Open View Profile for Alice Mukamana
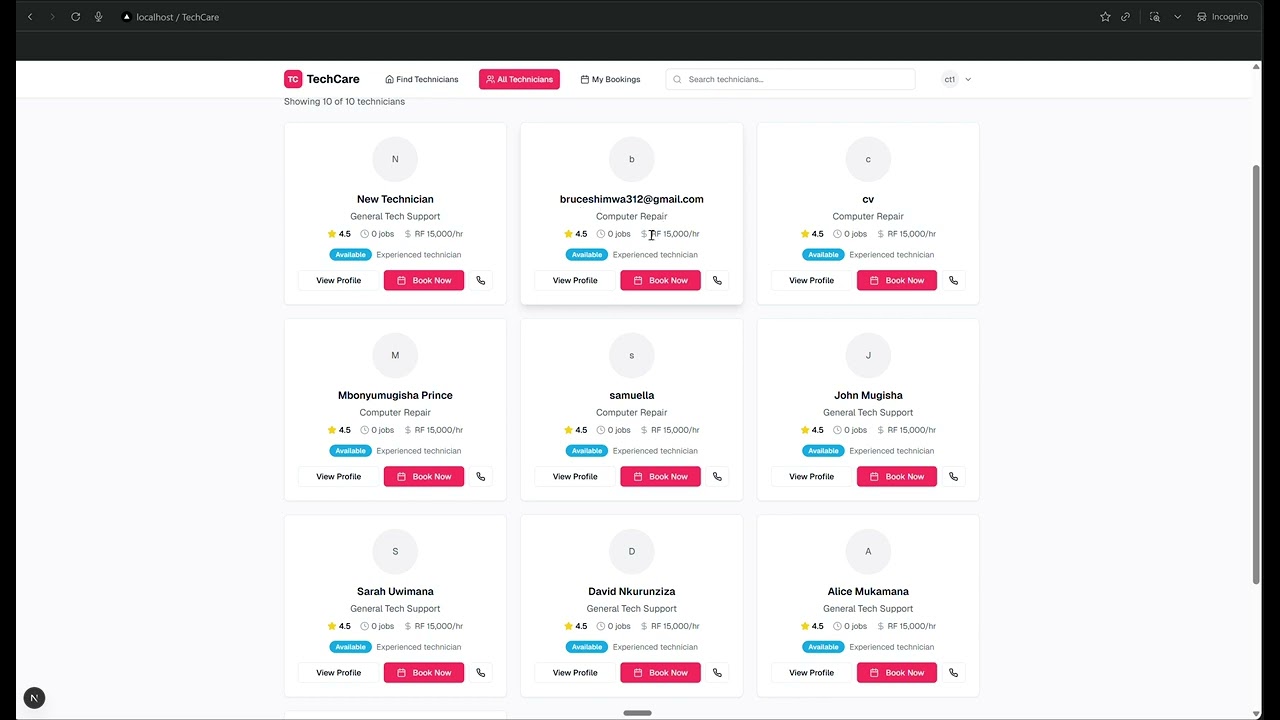The image size is (1280, 720). click(811, 672)
